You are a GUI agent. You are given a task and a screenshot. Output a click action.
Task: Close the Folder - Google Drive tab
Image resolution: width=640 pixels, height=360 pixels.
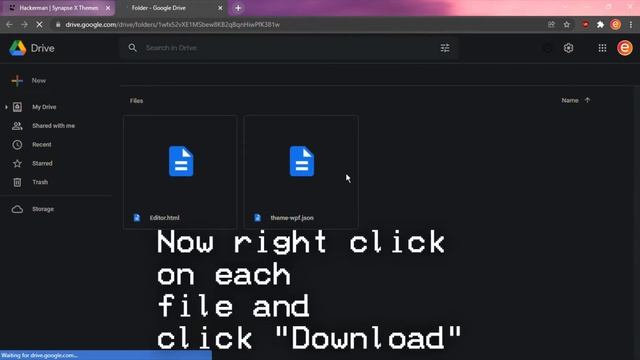[x=220, y=8]
